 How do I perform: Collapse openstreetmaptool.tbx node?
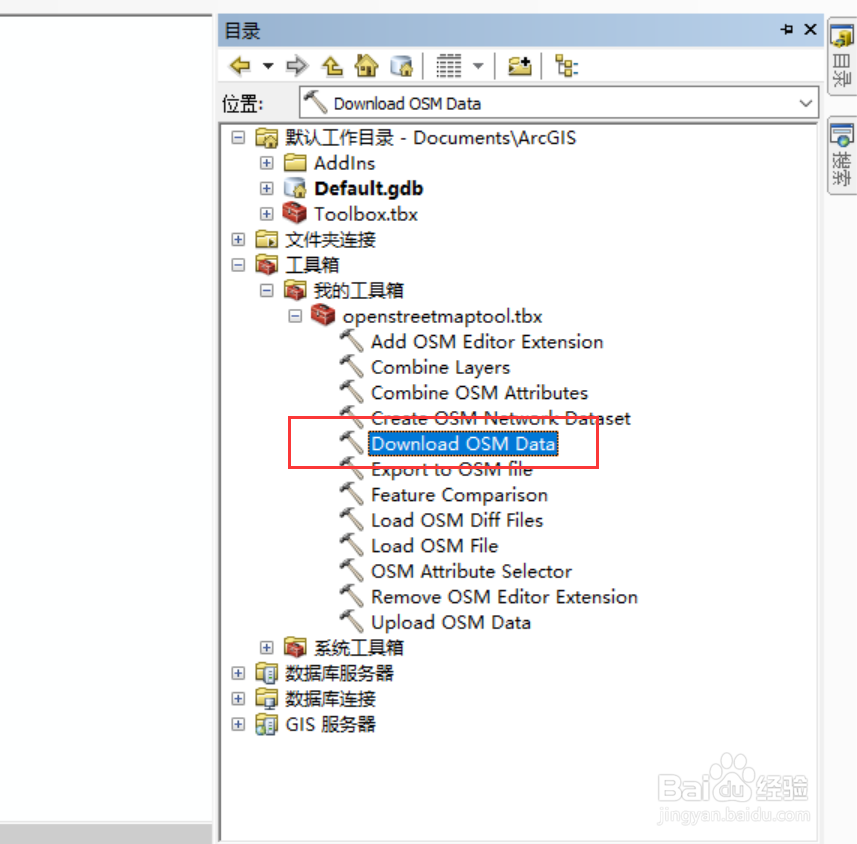[x=295, y=316]
